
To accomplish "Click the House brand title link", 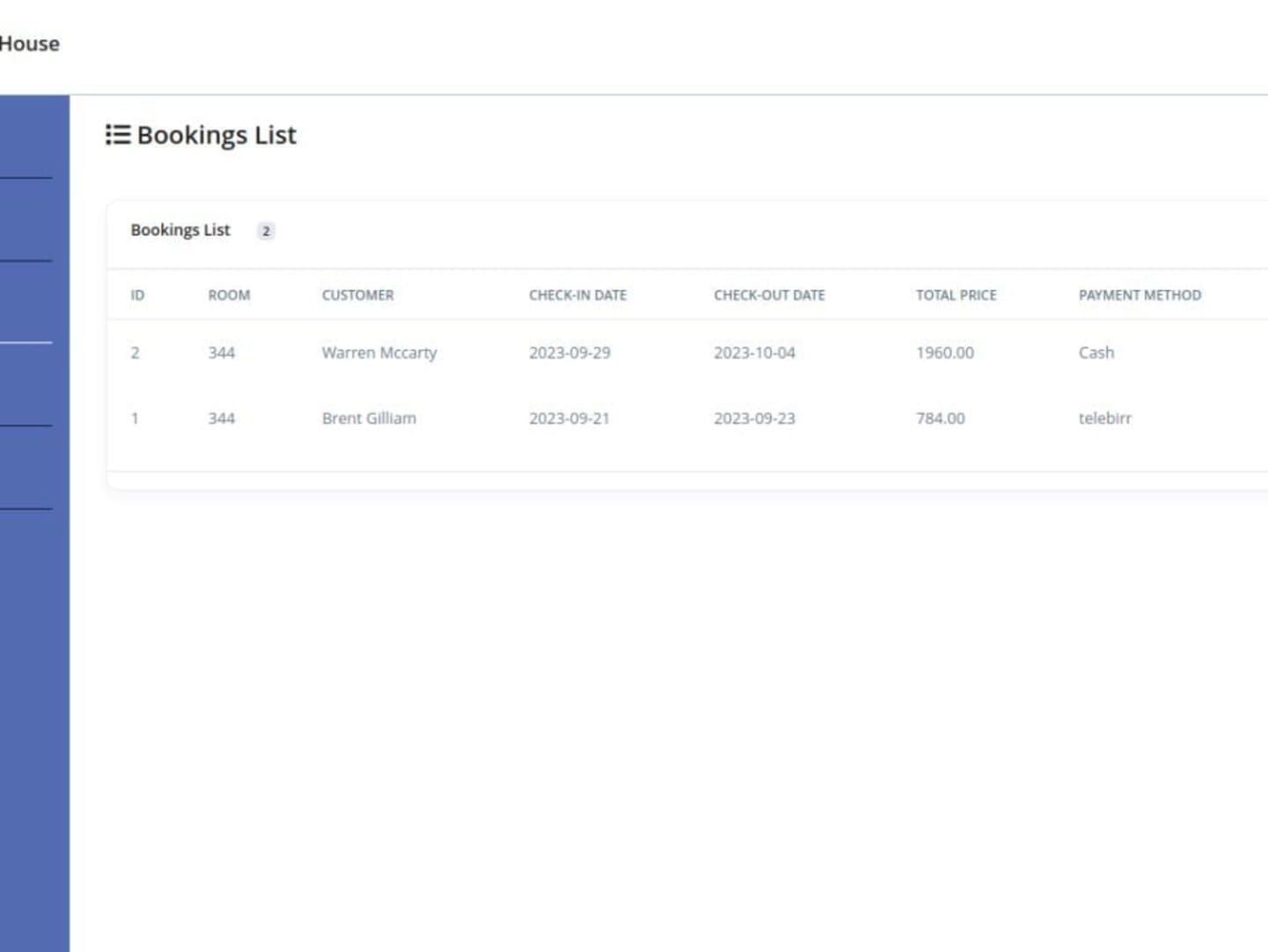I will click(x=29, y=44).
